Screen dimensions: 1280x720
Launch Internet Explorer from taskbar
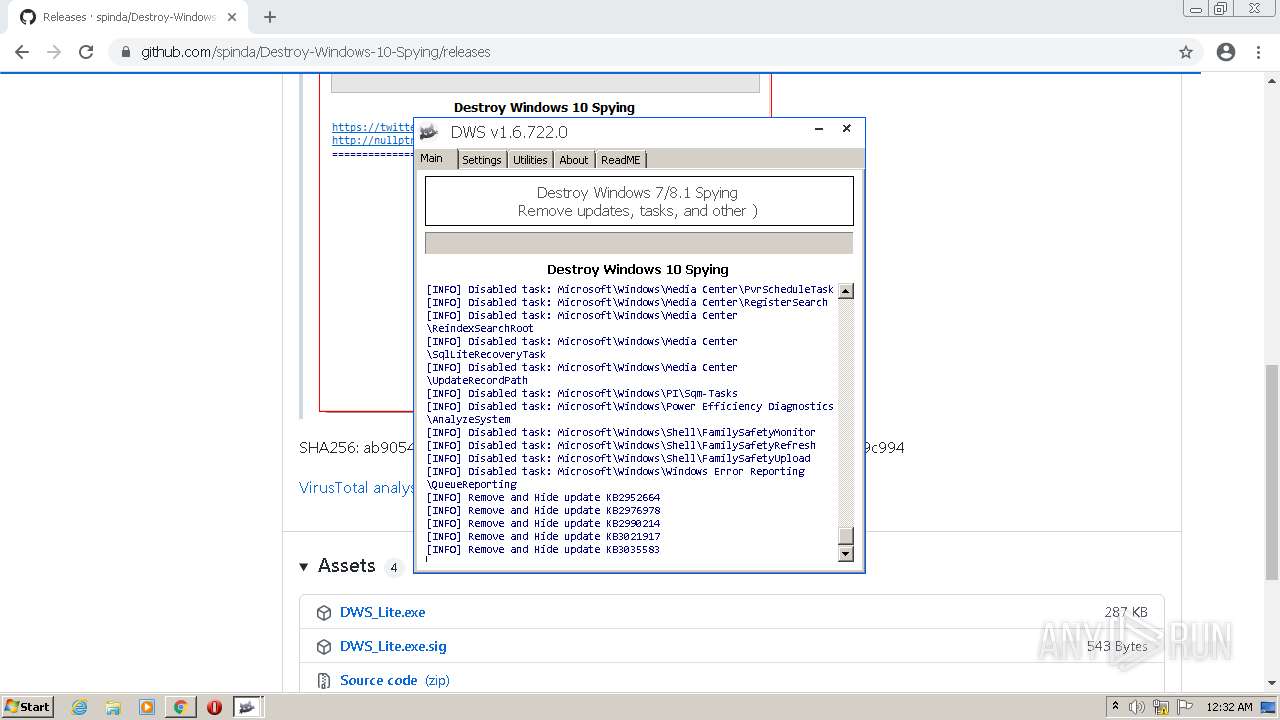(x=79, y=707)
